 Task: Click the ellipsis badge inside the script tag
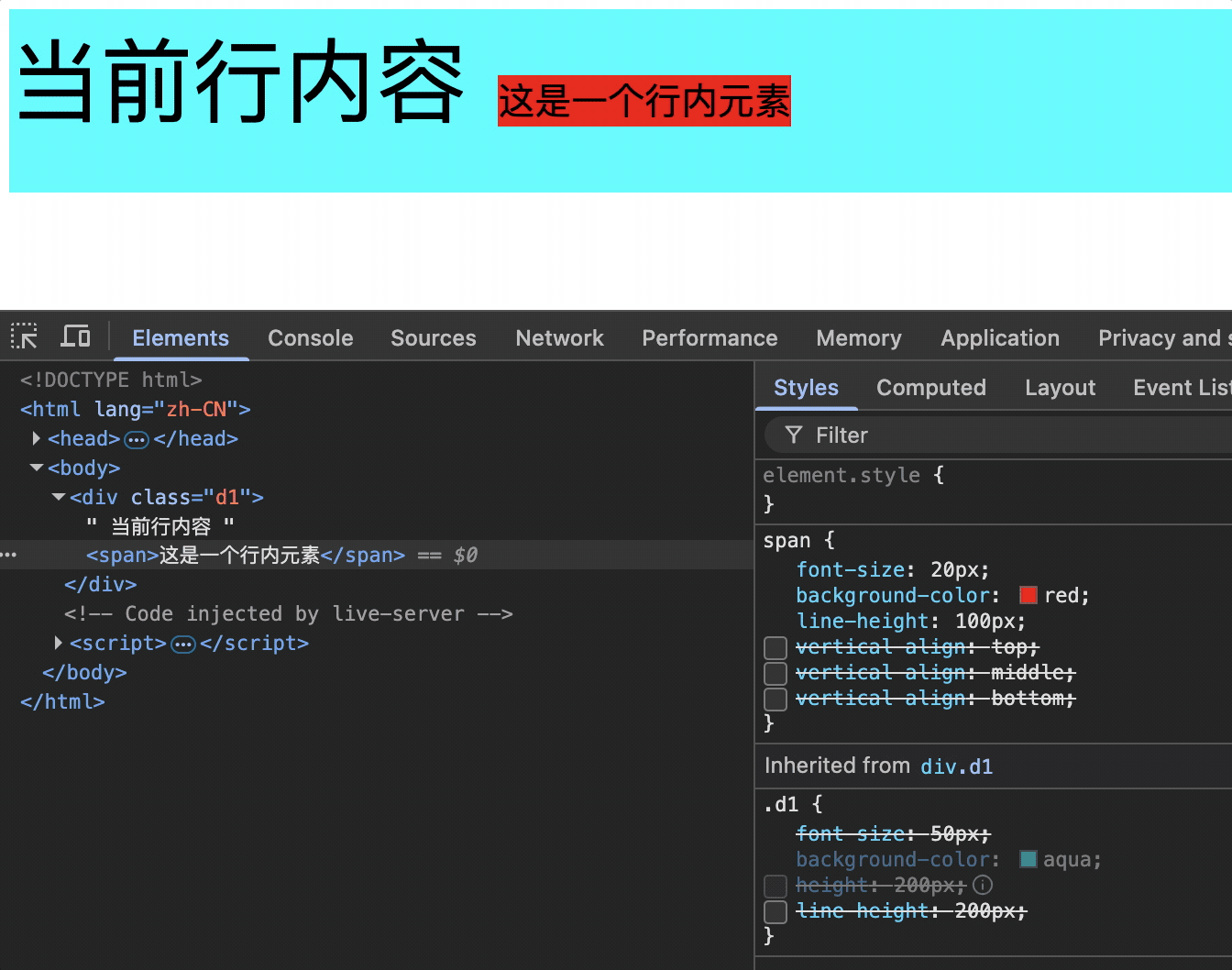coord(183,644)
